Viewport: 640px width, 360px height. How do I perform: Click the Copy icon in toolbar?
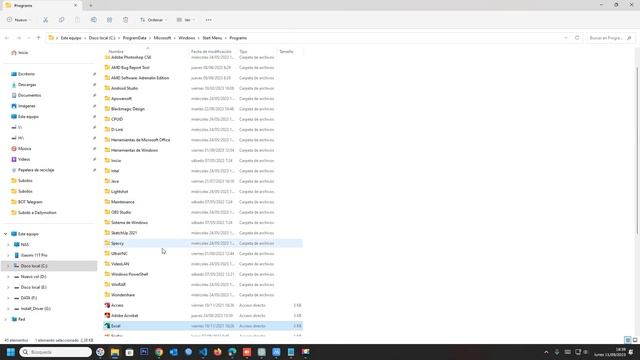coord(61,20)
